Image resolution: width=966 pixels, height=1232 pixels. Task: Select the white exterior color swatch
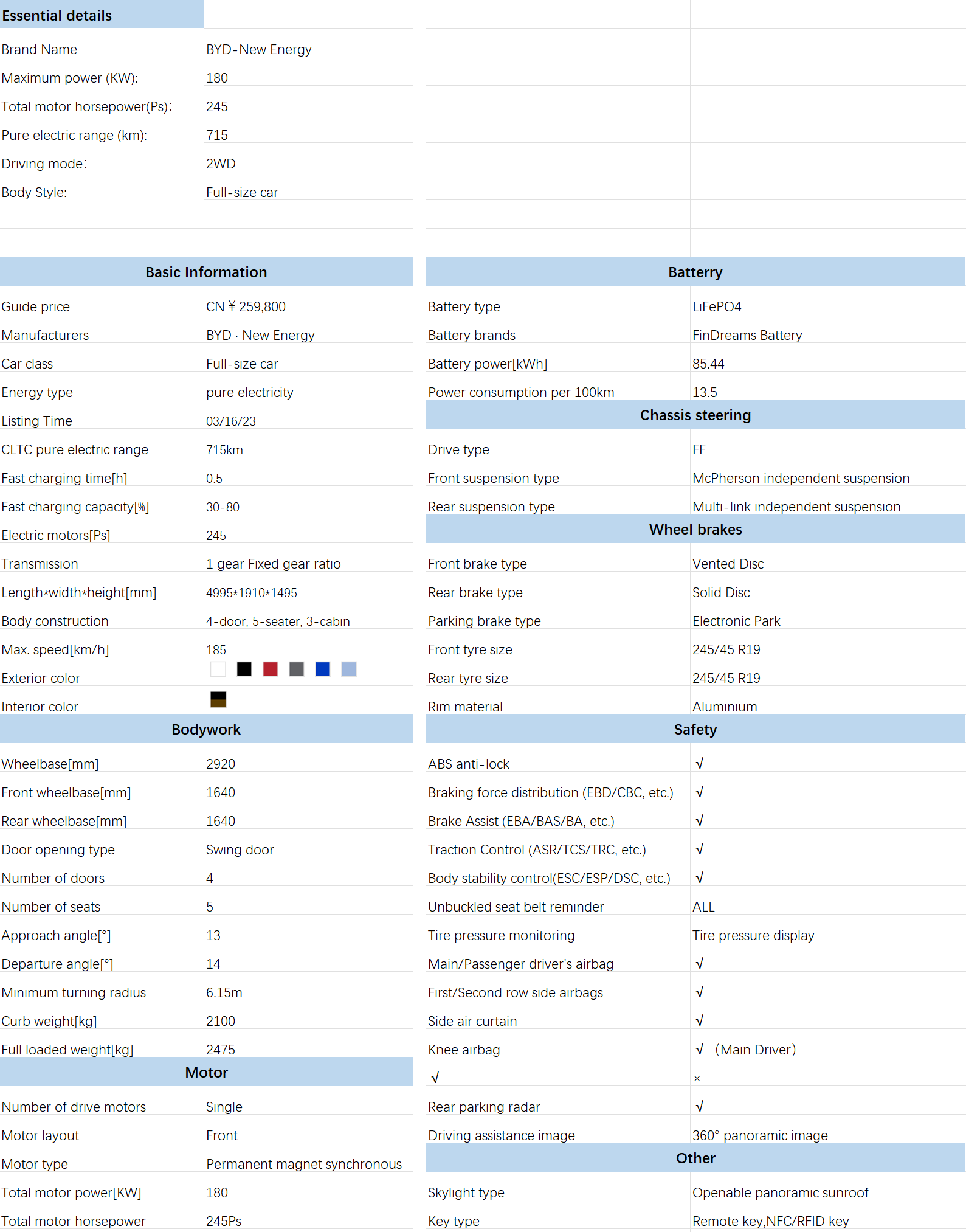pyautogui.click(x=218, y=670)
